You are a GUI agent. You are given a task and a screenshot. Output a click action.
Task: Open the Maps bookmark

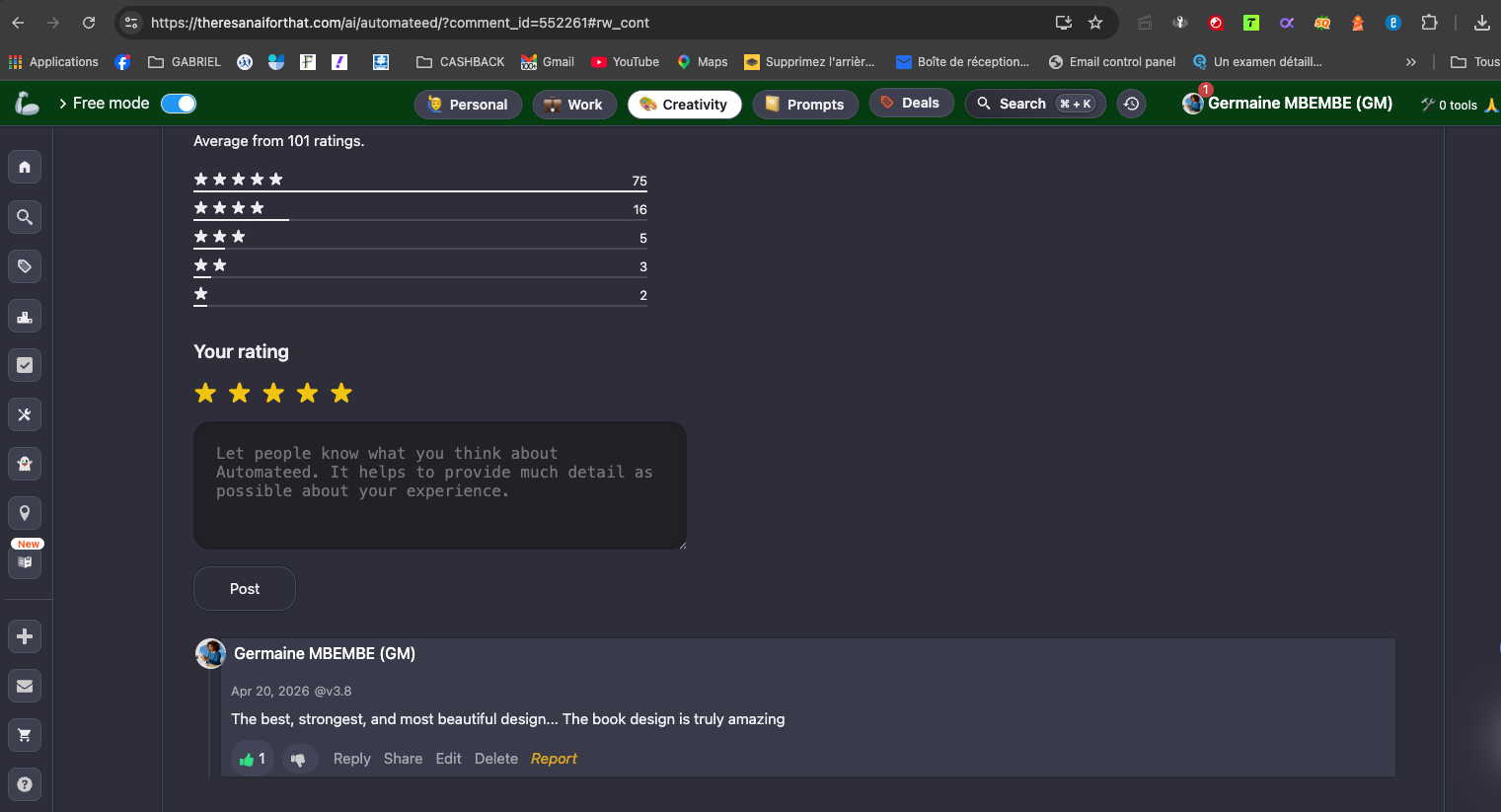point(702,61)
